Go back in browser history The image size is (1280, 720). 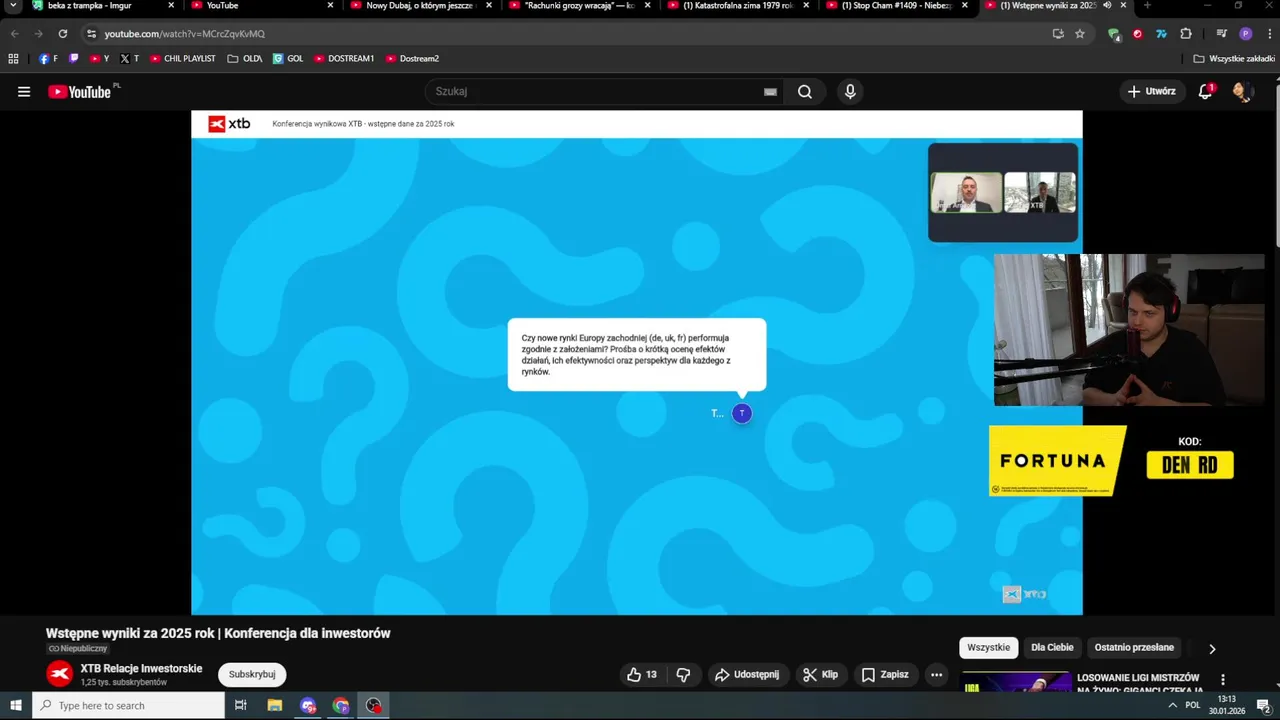pos(15,33)
